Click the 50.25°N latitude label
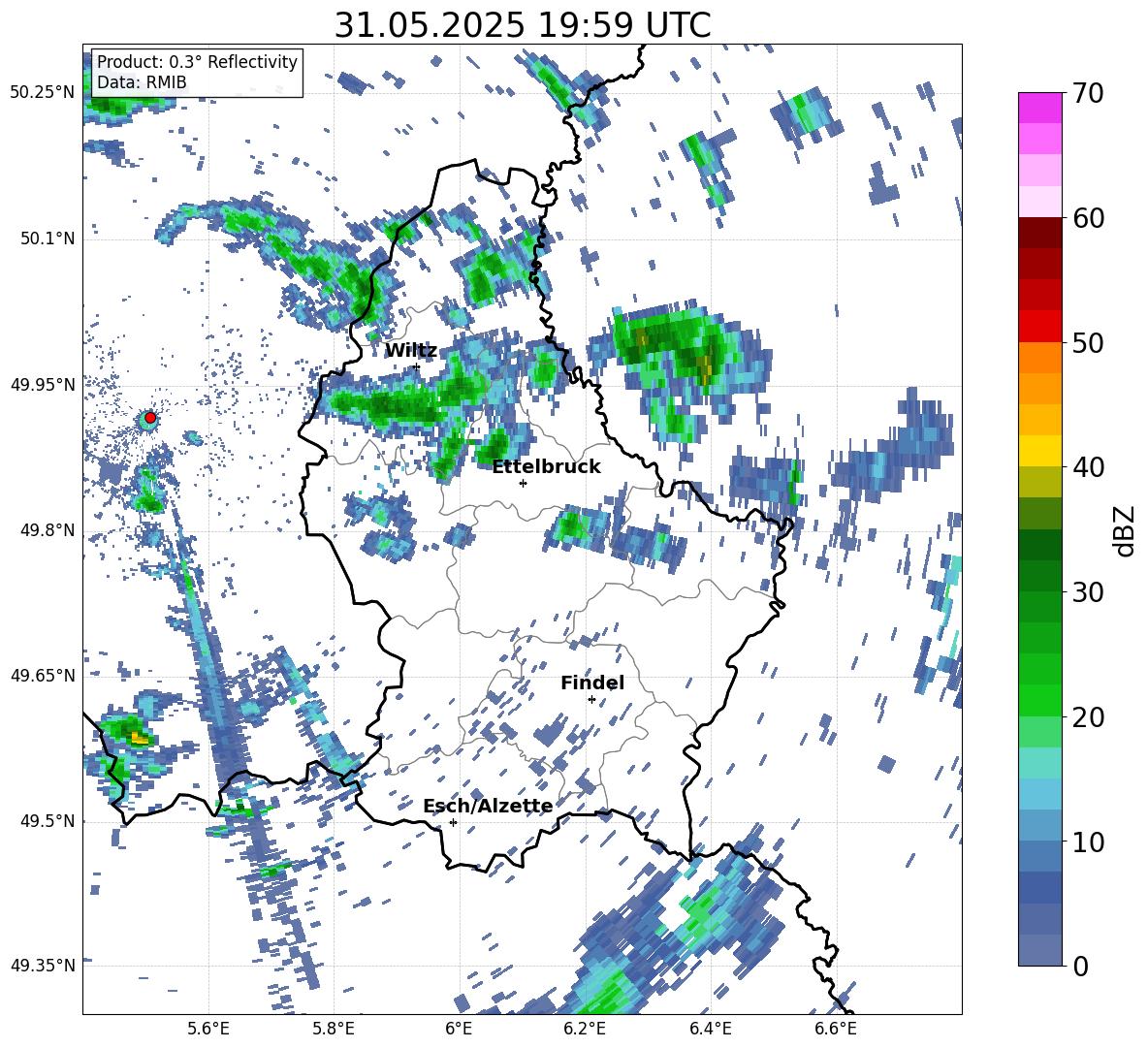1148x1048 pixels. (43, 93)
